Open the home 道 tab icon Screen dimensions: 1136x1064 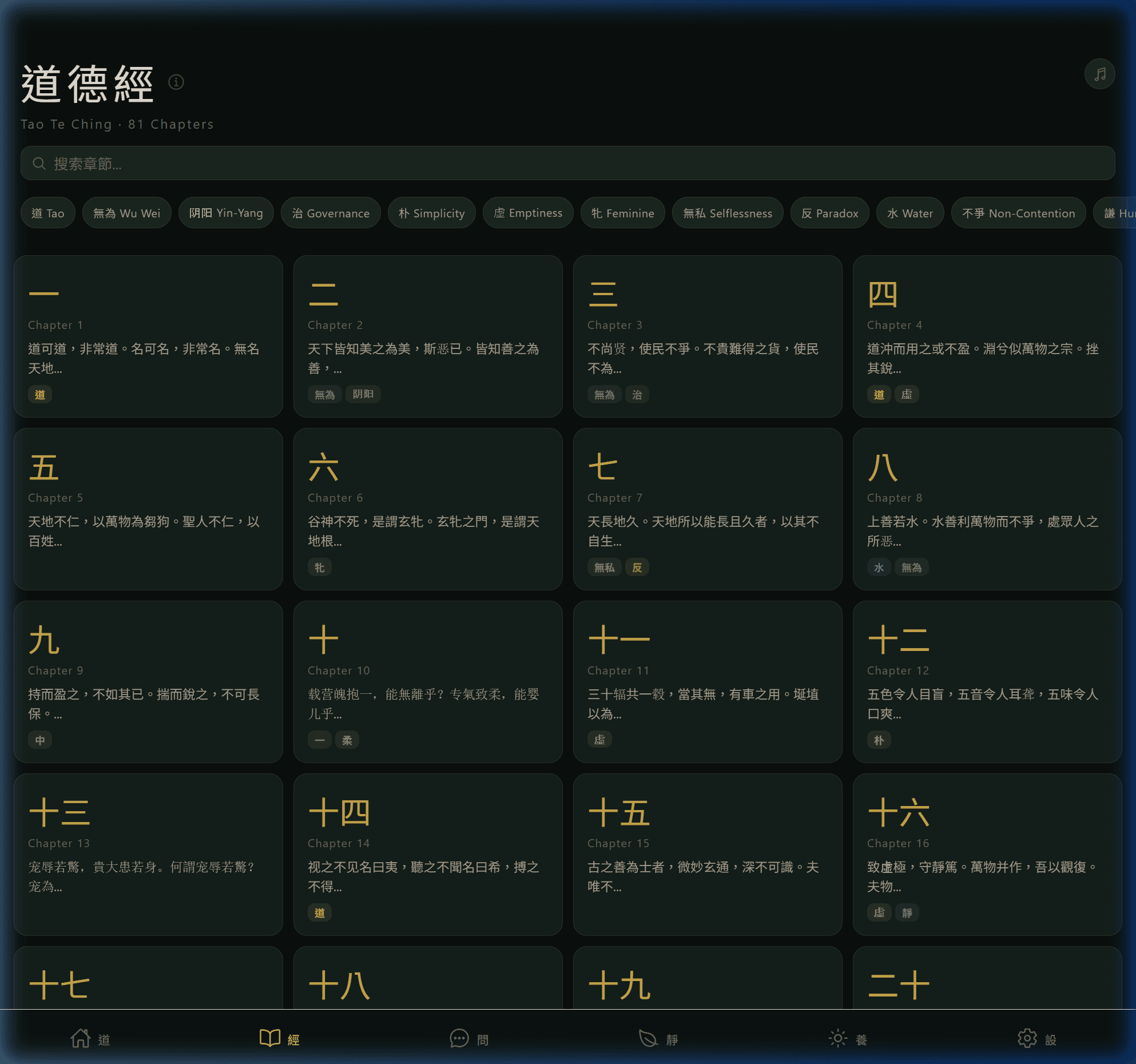click(x=80, y=1038)
